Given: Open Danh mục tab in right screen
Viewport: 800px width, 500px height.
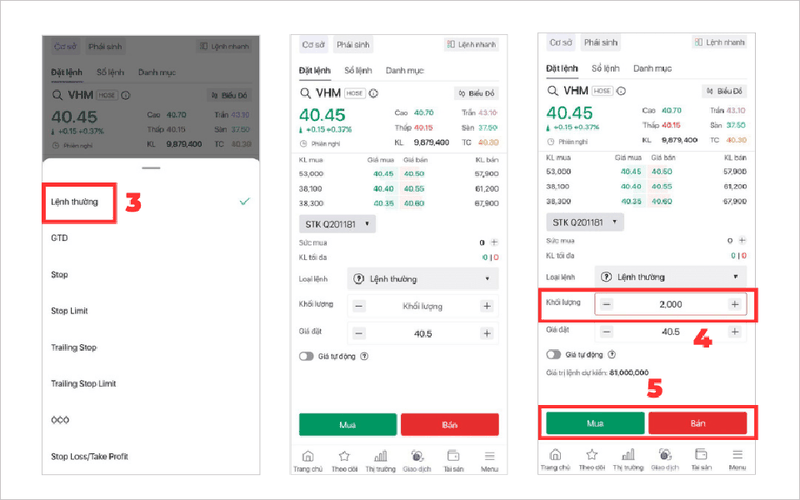Looking at the screenshot, I should pos(653,68).
